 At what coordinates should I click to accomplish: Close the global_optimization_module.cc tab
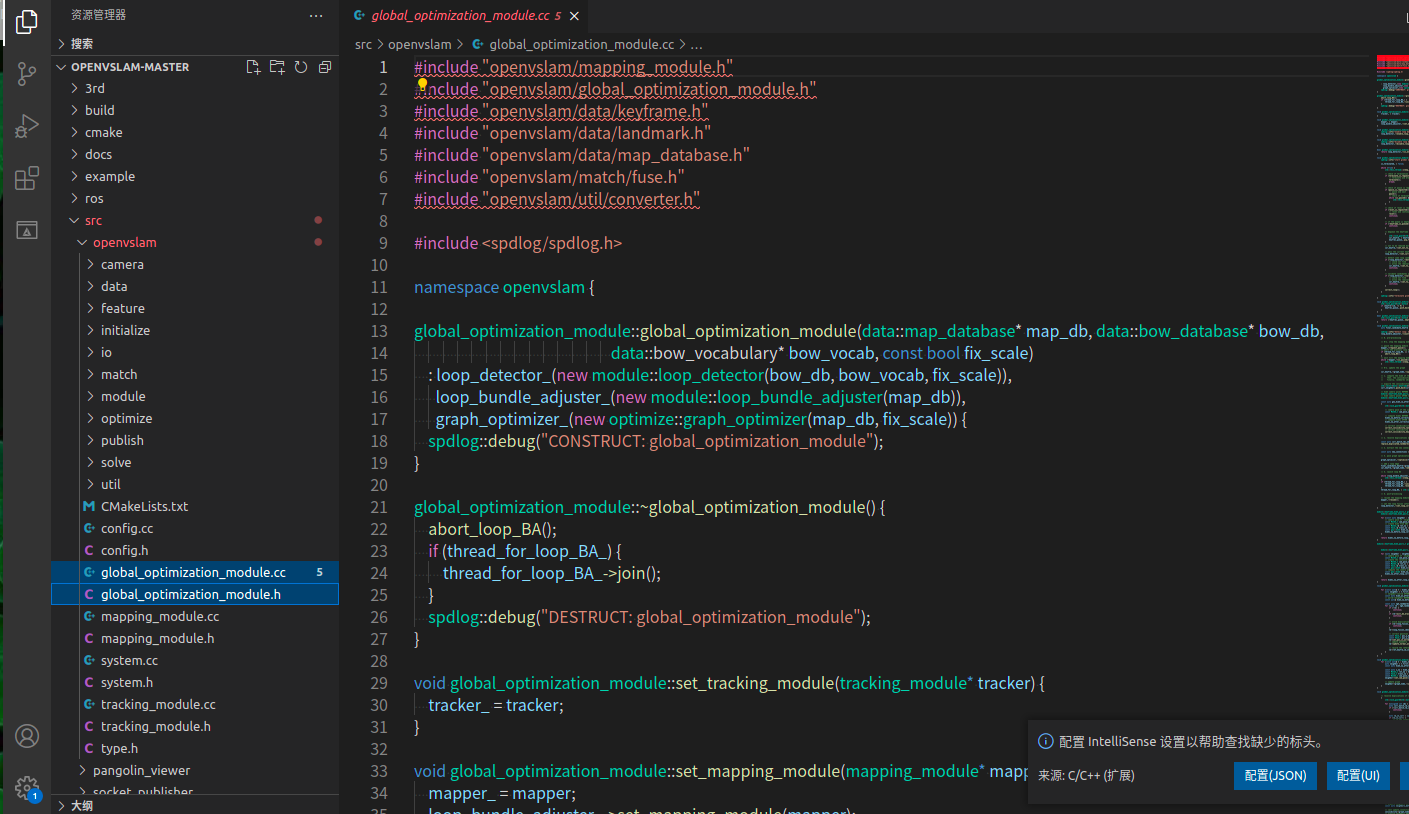point(574,16)
